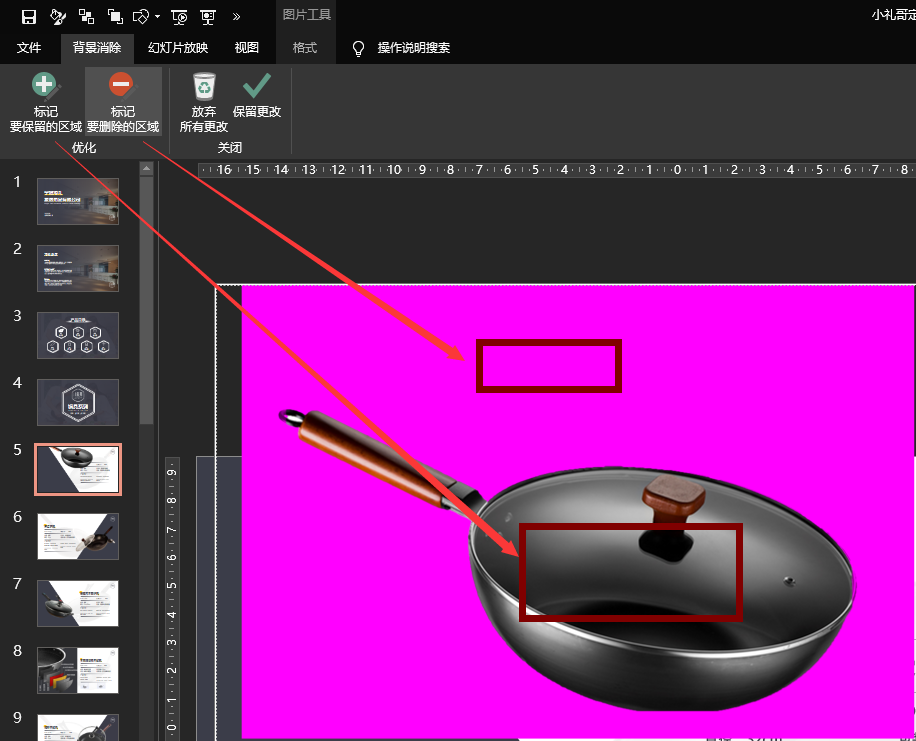Click the Save icon in quick access toolbar
This screenshot has height=741, width=916.
[x=29, y=16]
